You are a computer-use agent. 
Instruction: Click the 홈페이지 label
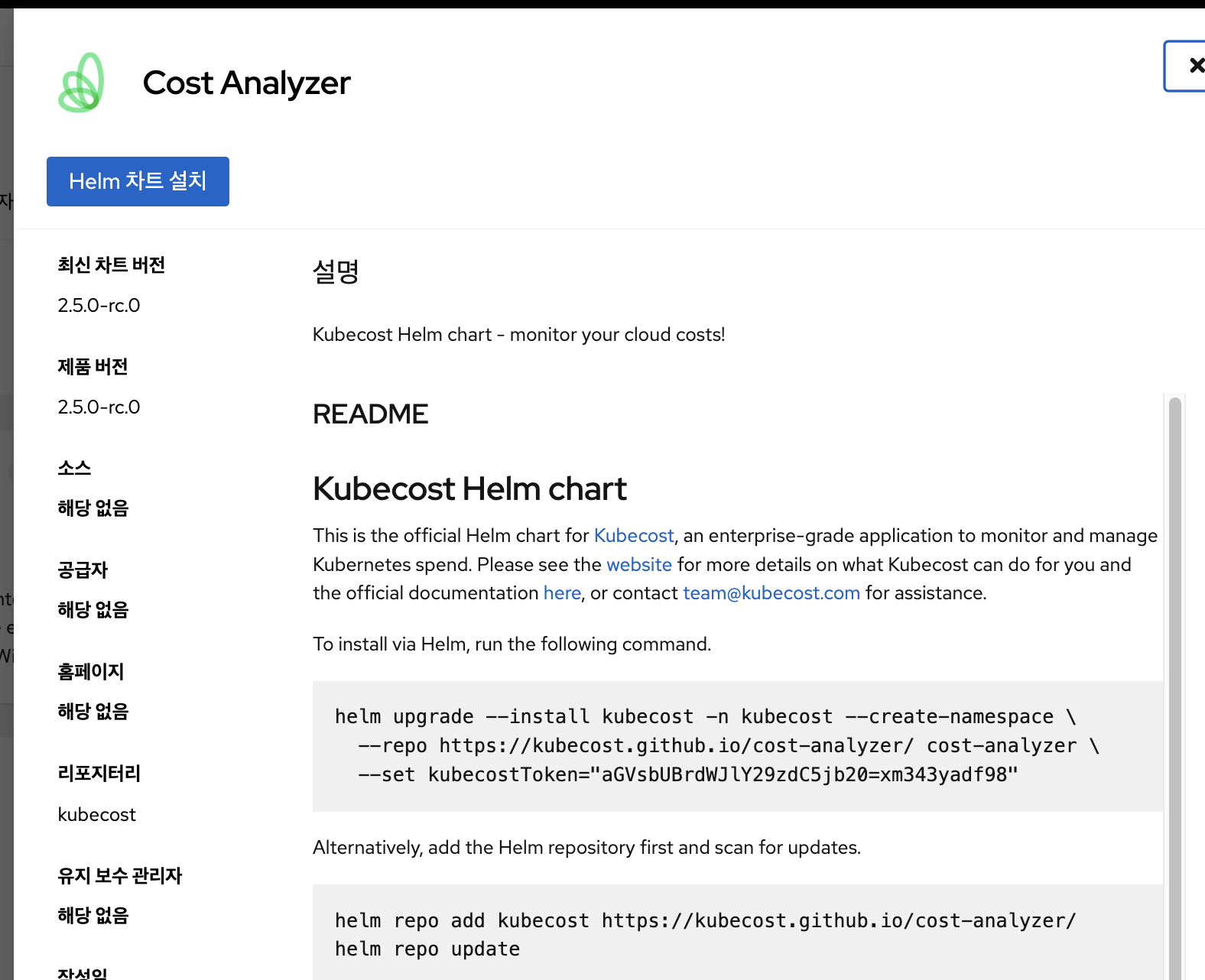[x=91, y=671]
